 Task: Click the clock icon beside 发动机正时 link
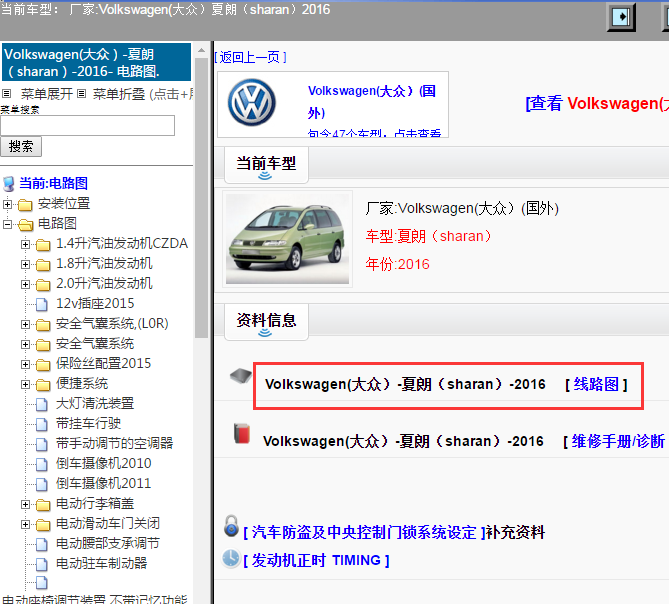pos(231,558)
